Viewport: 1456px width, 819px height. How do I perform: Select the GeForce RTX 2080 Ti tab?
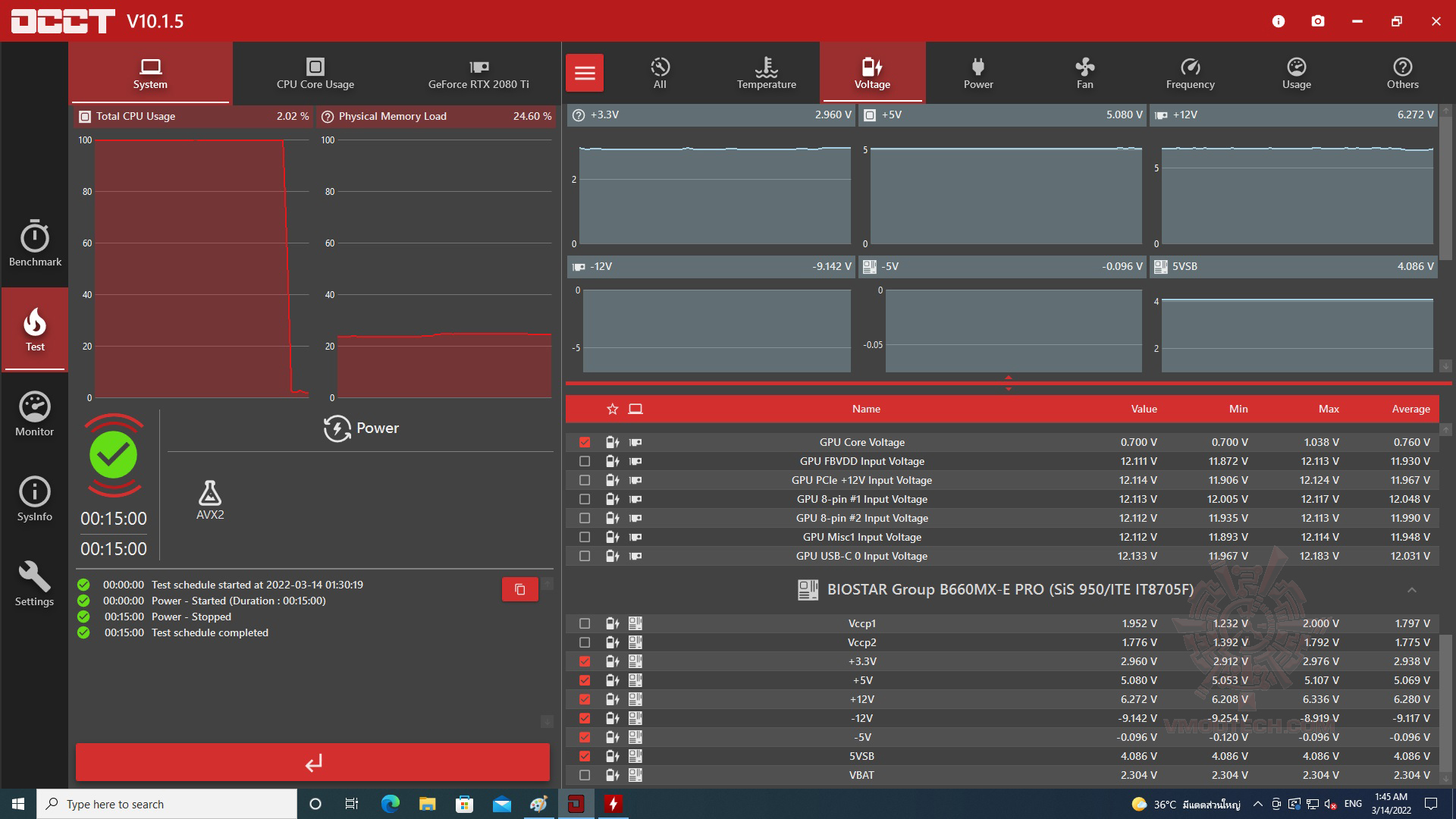[x=479, y=73]
